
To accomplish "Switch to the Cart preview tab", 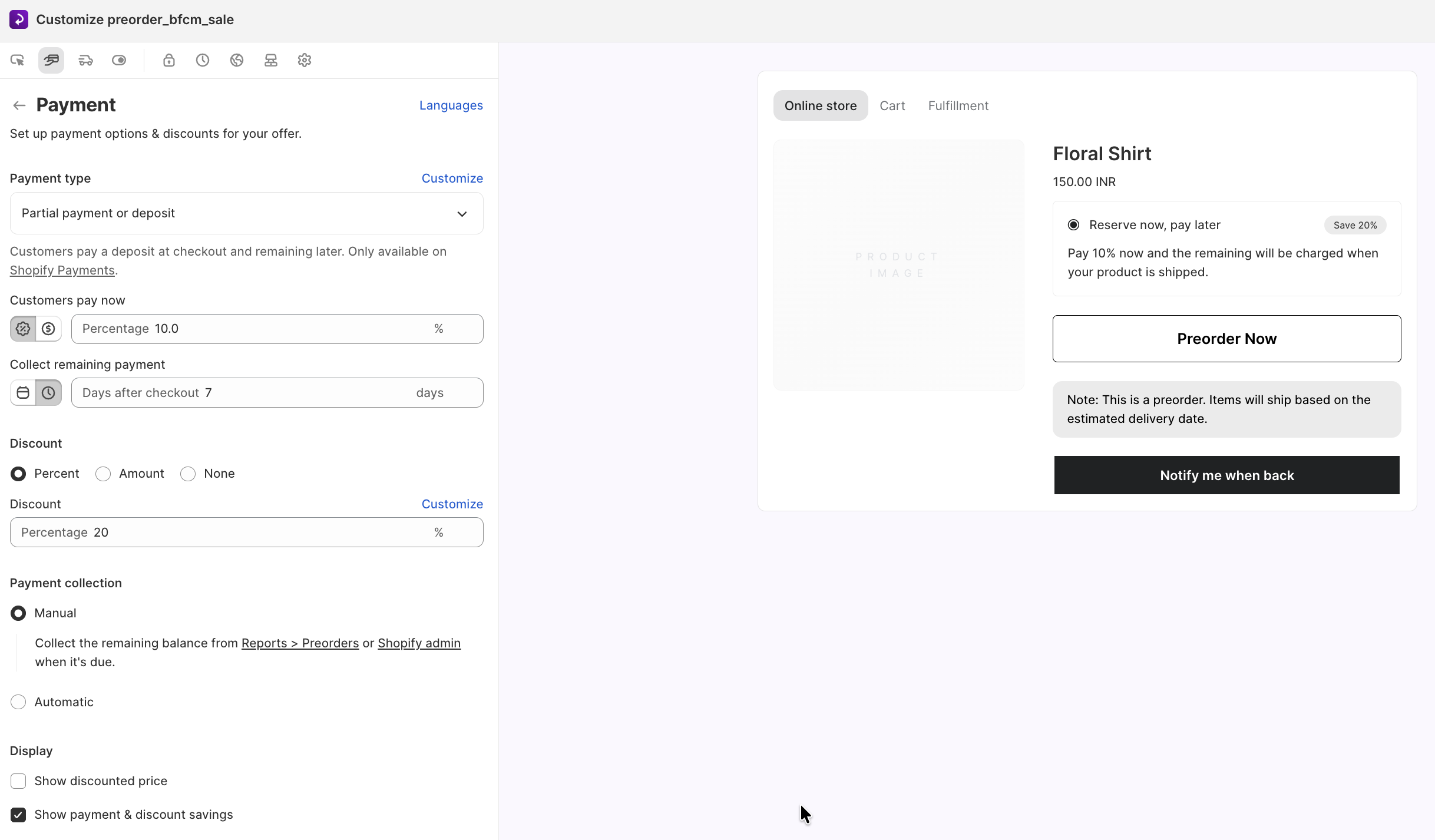I will pos(892,106).
